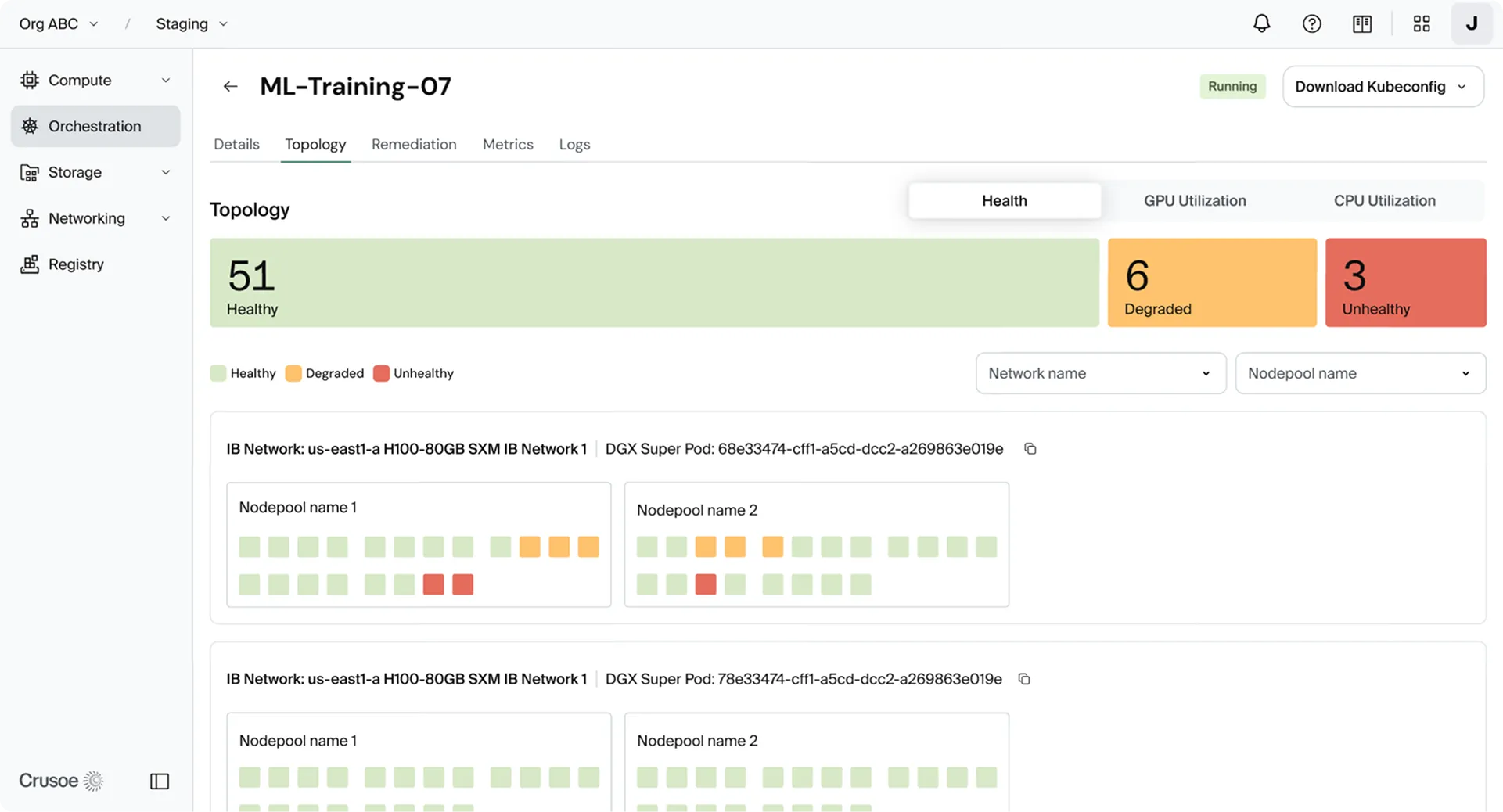The image size is (1503, 812).
Task: Click the Compute chip icon
Action: (x=30, y=80)
